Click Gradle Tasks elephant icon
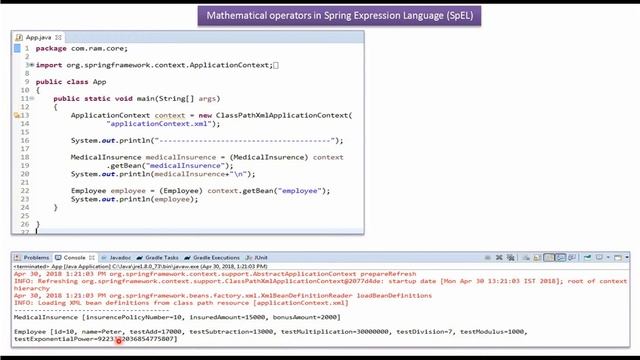640x360 pixels. tap(140, 258)
